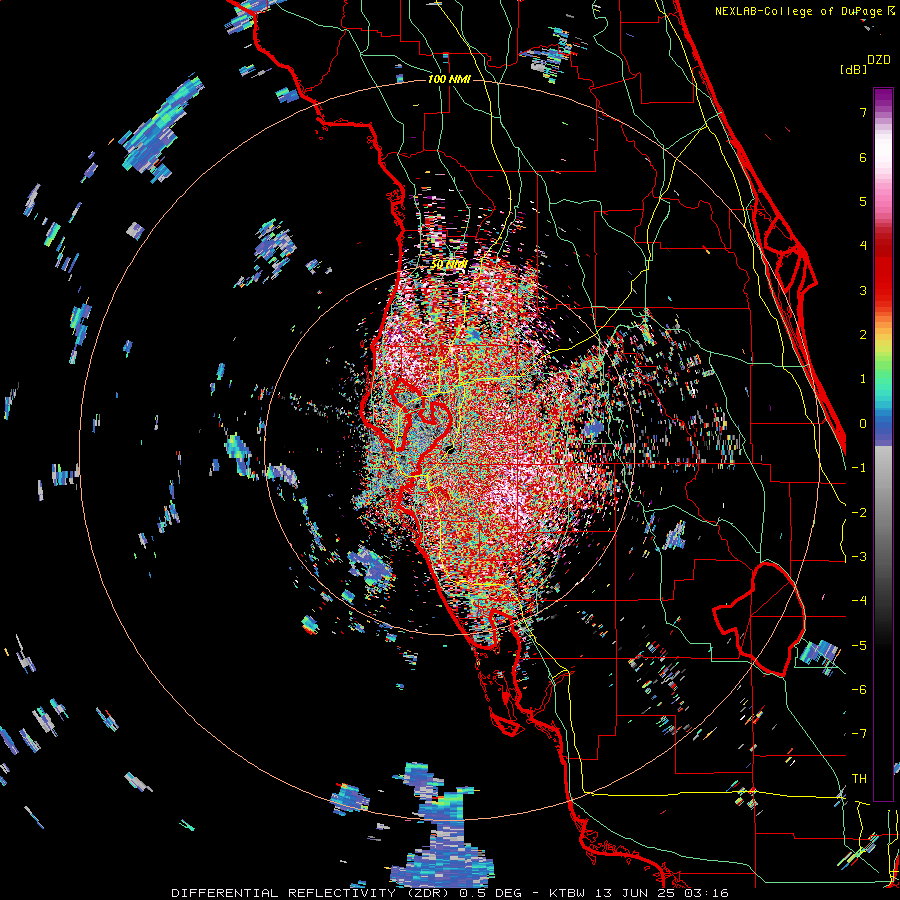This screenshot has width=900, height=900.
Task: Click the positive 1 tick label on scale
Action: coord(863,379)
